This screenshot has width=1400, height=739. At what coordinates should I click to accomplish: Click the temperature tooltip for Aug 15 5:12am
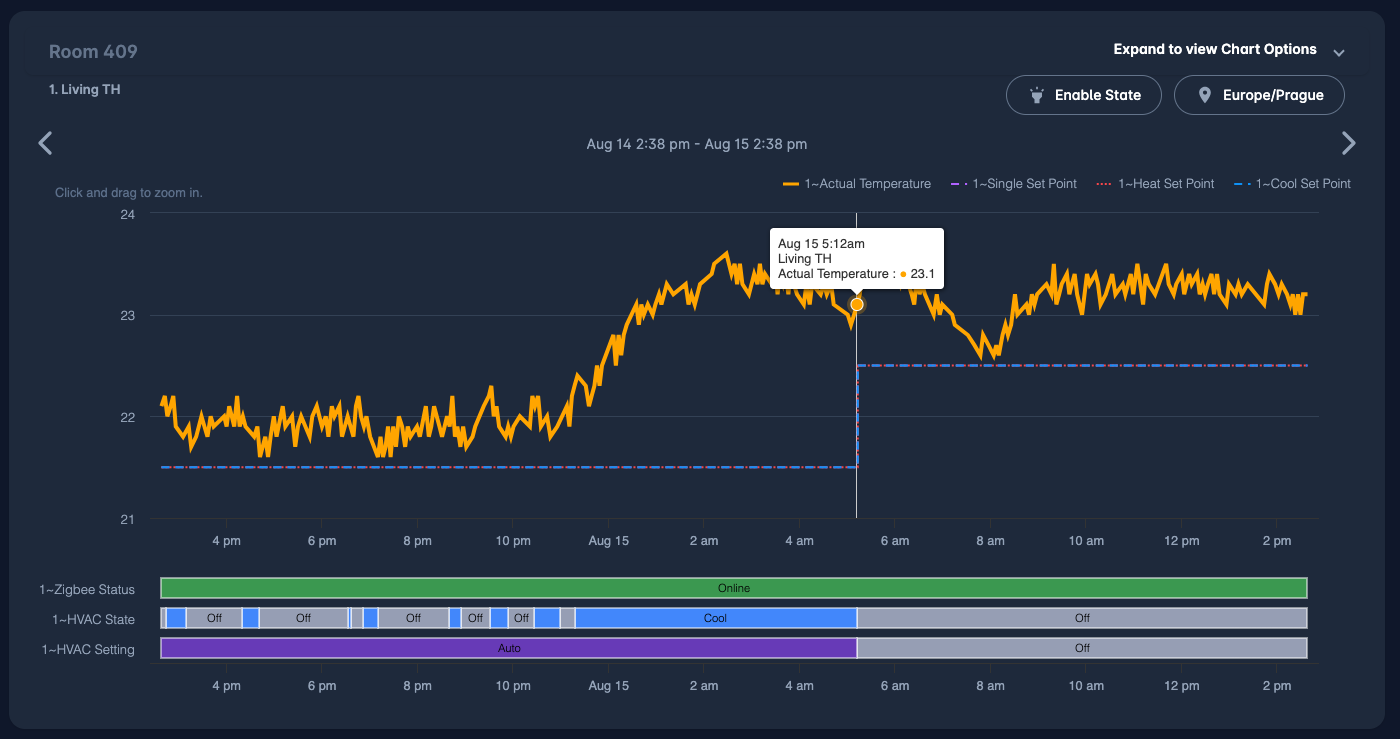[856, 259]
